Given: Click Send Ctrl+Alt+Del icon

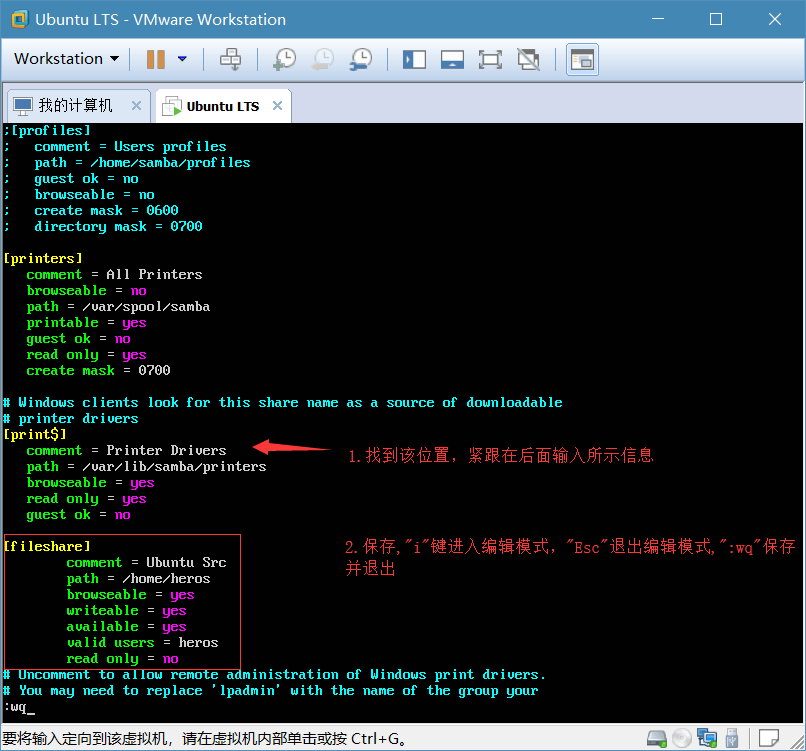Looking at the screenshot, I should (x=231, y=59).
